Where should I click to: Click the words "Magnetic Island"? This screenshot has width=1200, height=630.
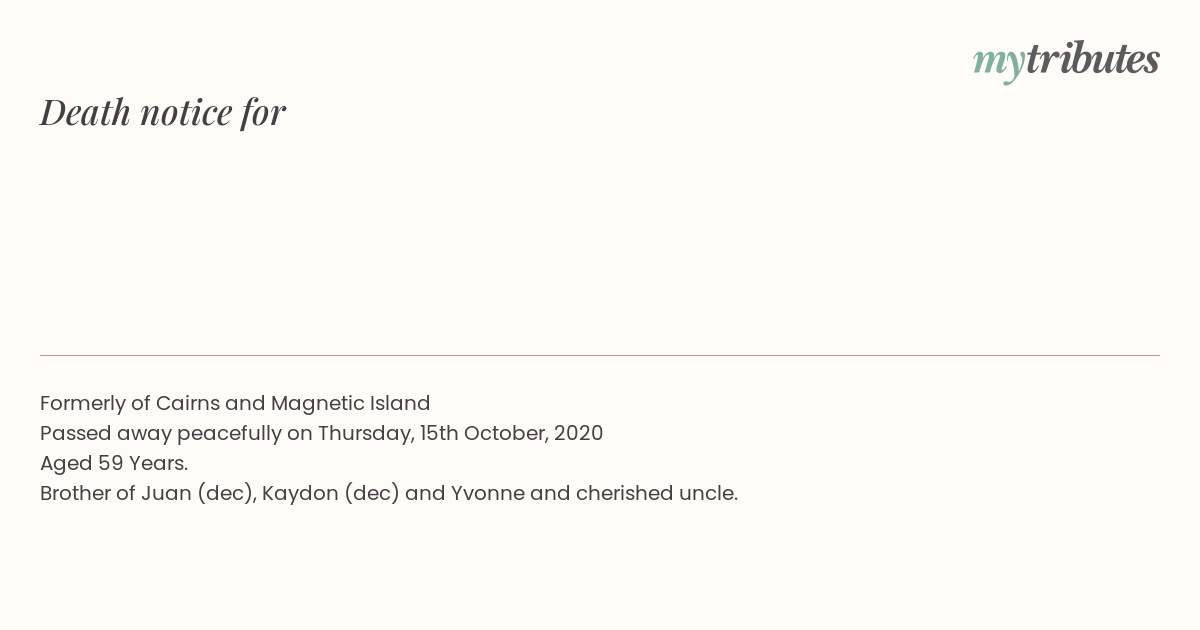350,404
